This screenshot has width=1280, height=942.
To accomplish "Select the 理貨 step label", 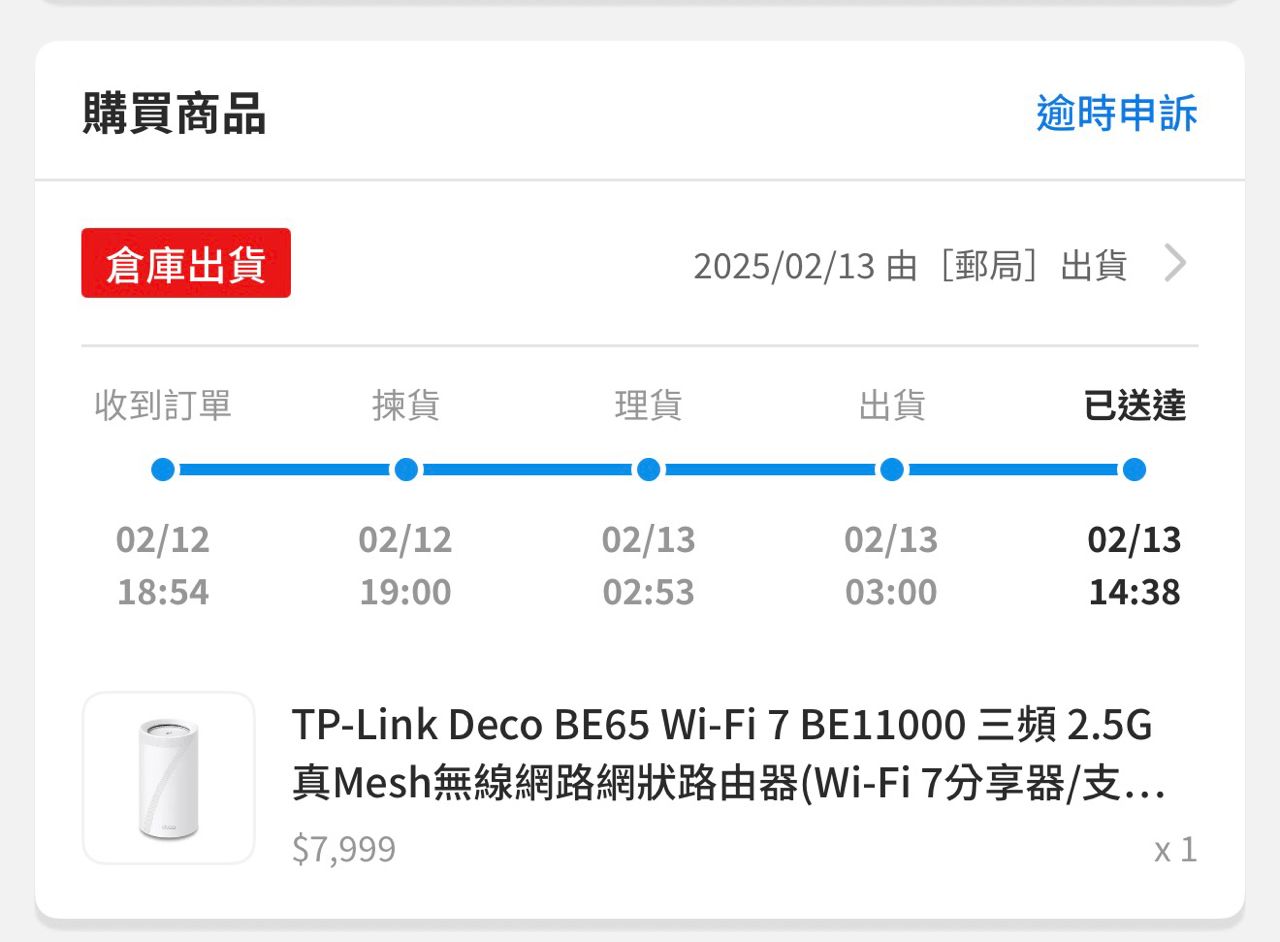I will [x=648, y=406].
